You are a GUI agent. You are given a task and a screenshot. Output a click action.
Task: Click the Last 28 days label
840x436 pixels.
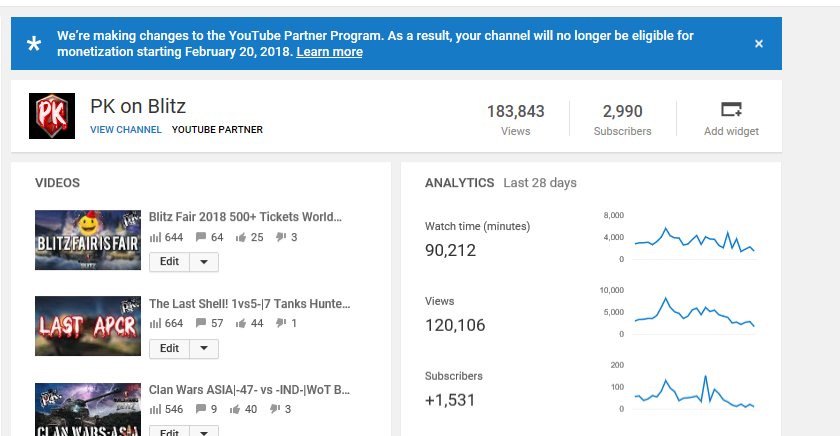[x=540, y=183]
